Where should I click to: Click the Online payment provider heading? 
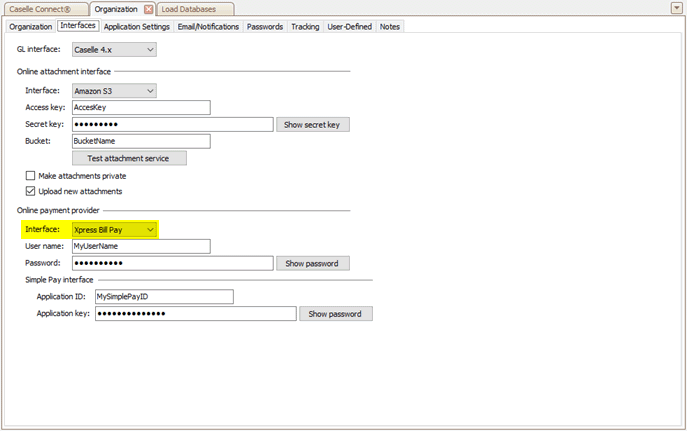click(58, 210)
